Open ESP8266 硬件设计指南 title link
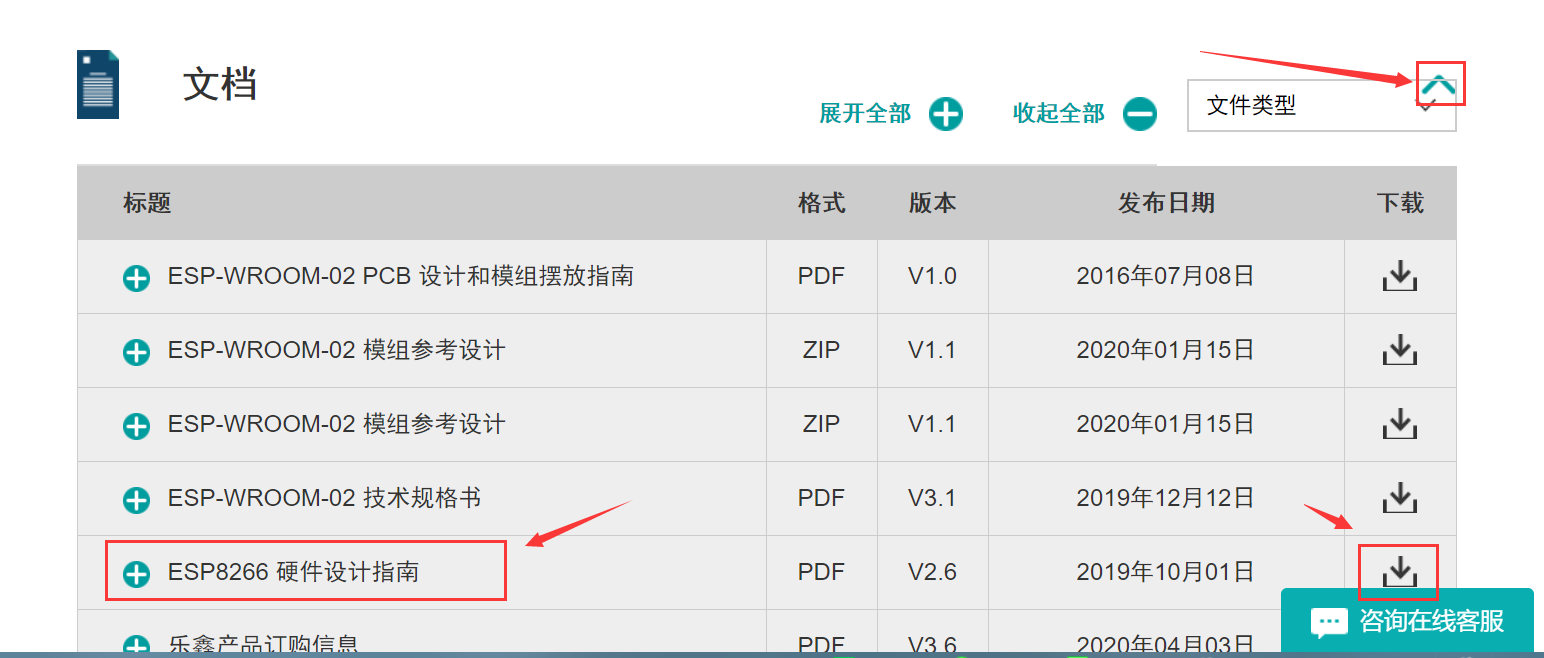1544x658 pixels. (x=293, y=572)
